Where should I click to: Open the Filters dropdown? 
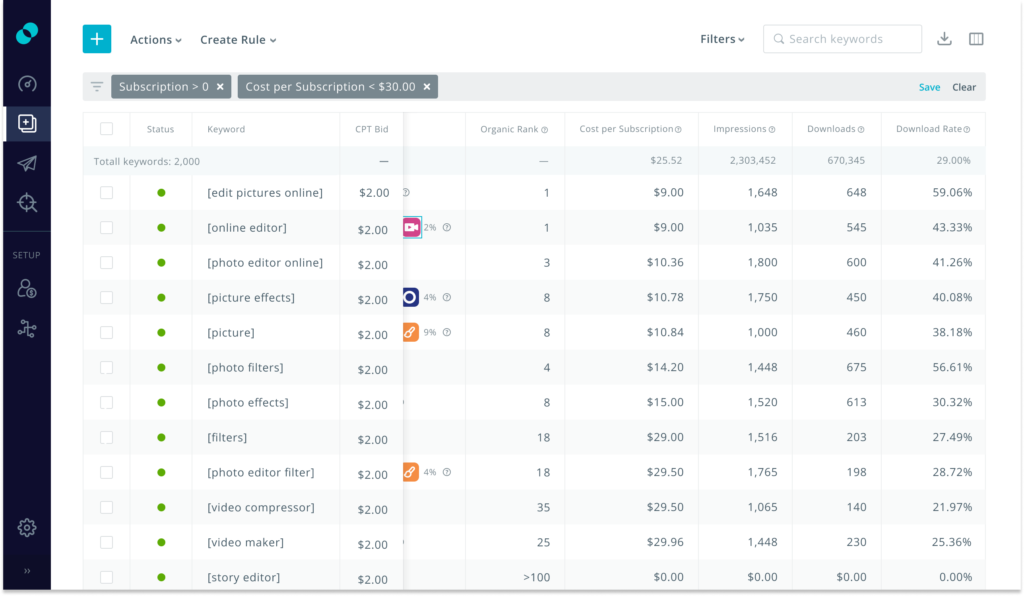(722, 38)
